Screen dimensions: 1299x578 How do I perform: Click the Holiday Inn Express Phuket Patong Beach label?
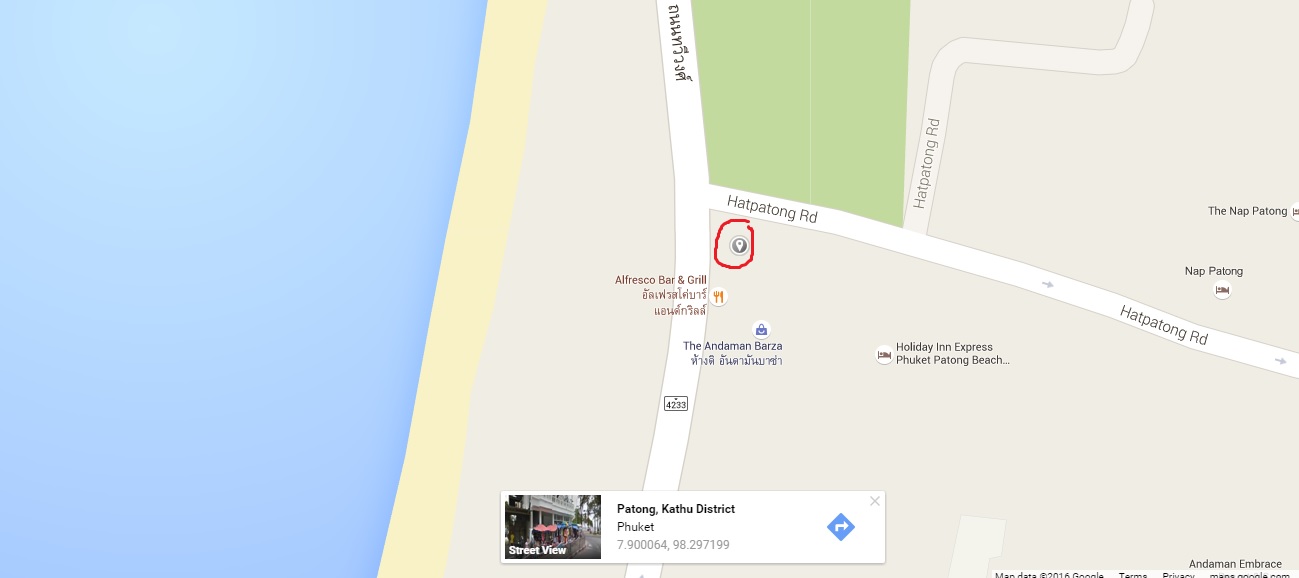click(953, 354)
